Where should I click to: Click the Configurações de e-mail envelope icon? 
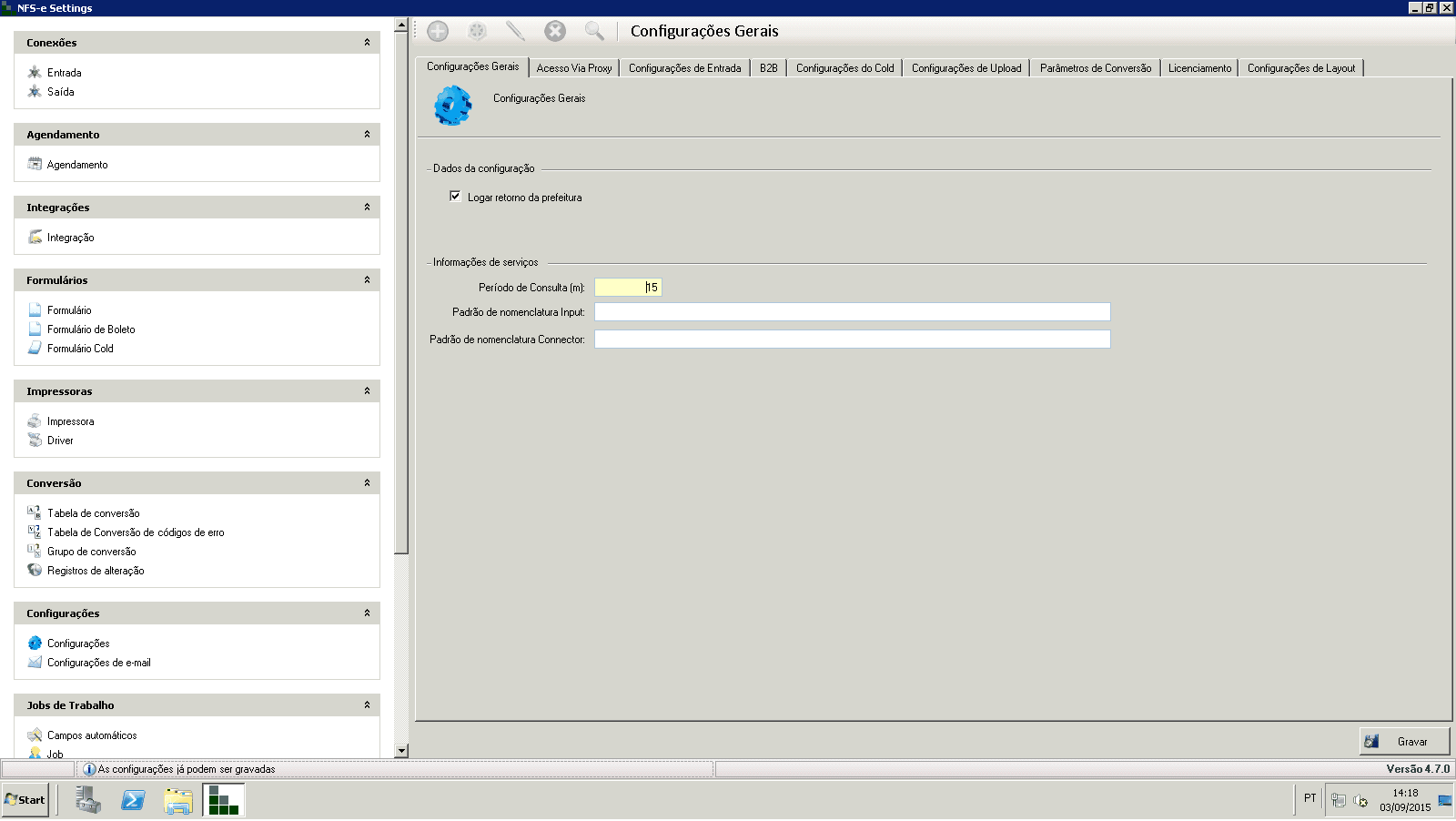tap(35, 662)
